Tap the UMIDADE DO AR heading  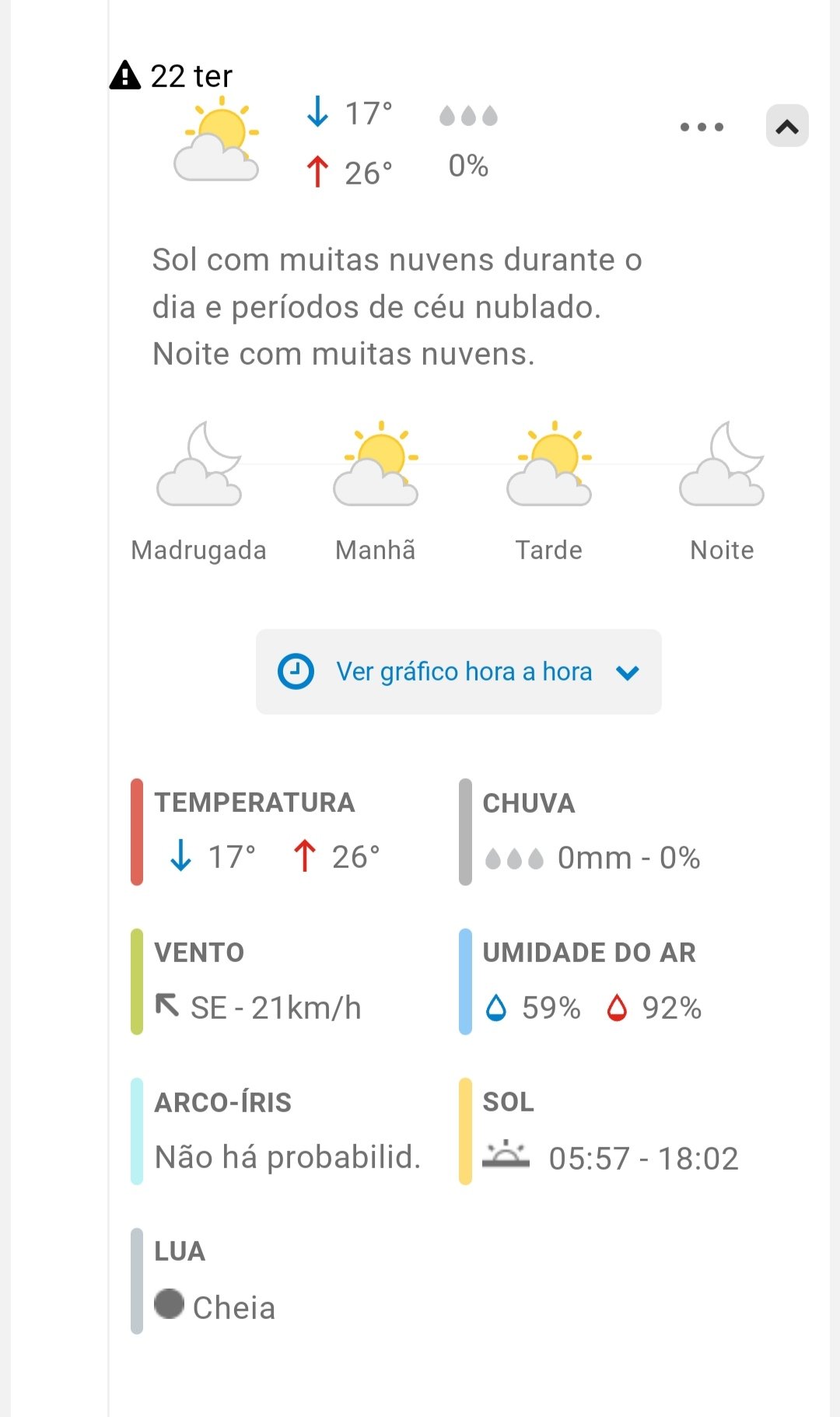[589, 953]
